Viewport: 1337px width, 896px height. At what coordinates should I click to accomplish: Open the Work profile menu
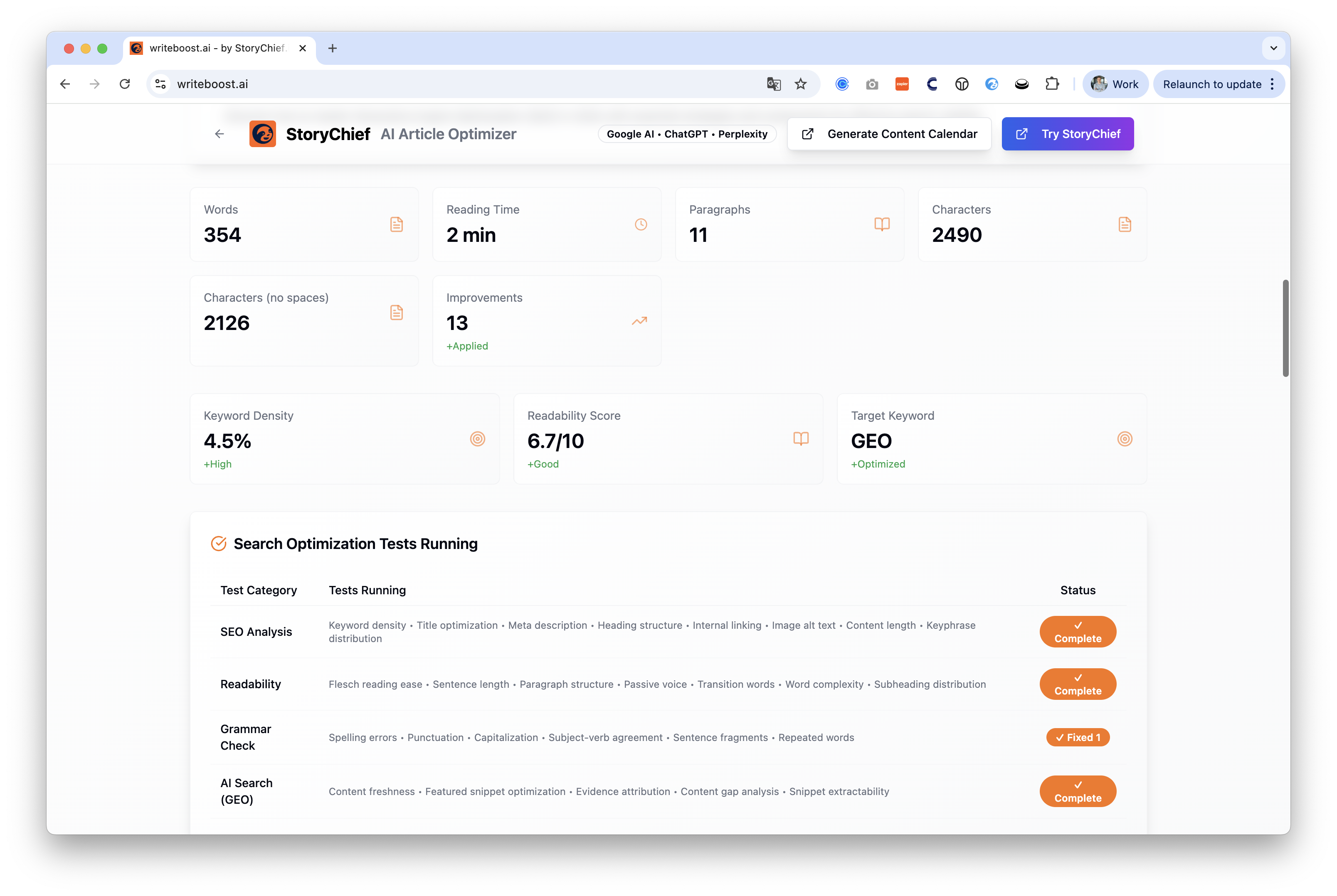click(x=1115, y=84)
